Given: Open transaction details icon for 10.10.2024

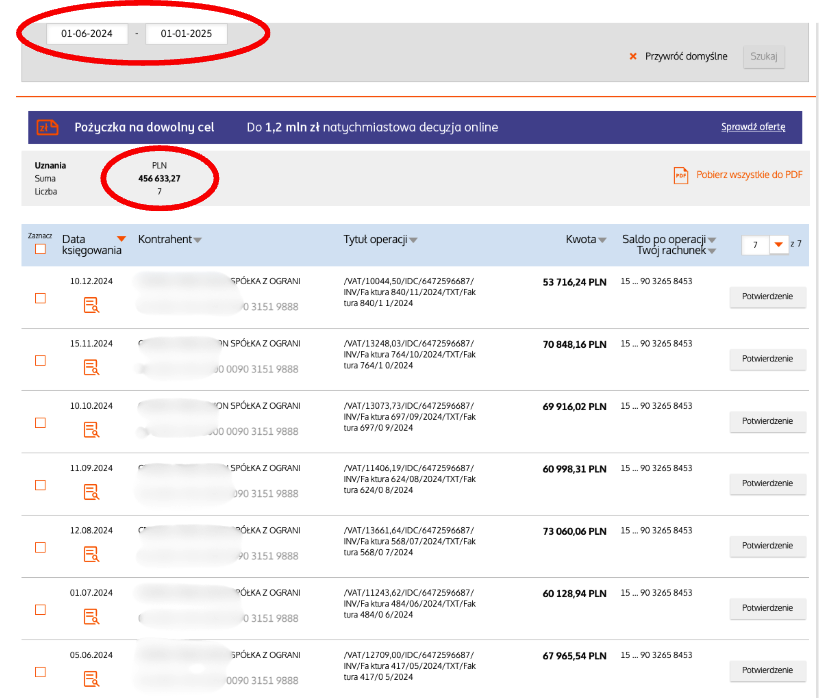Looking at the screenshot, I should point(91,429).
